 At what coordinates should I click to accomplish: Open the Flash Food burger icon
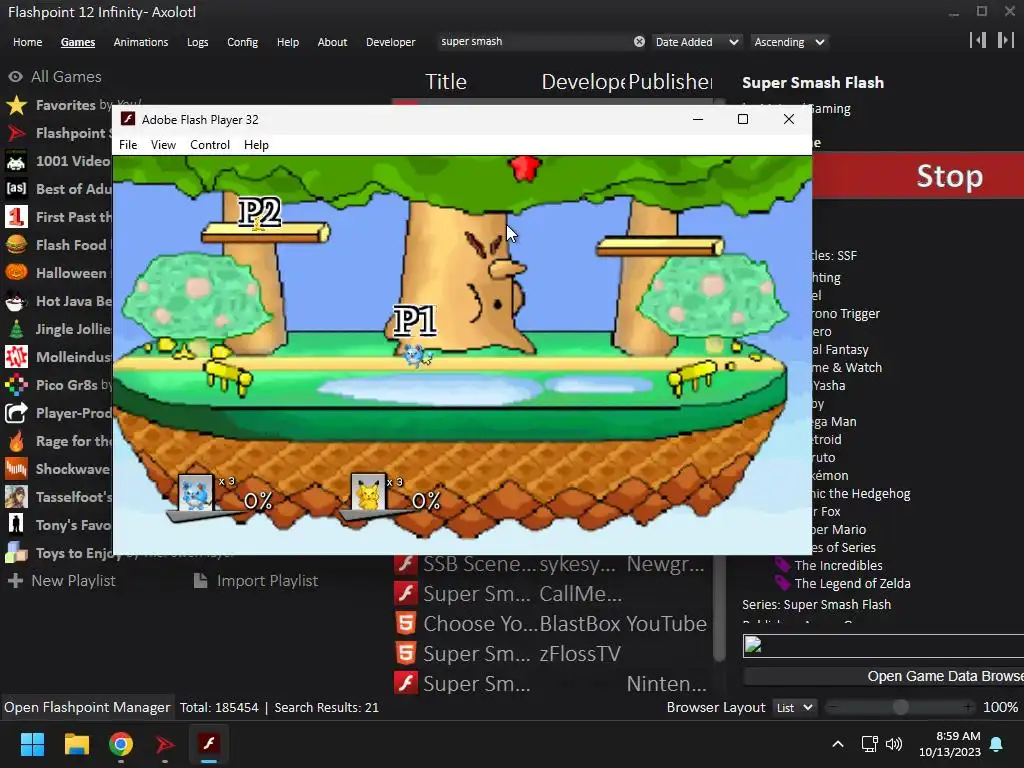[16, 245]
